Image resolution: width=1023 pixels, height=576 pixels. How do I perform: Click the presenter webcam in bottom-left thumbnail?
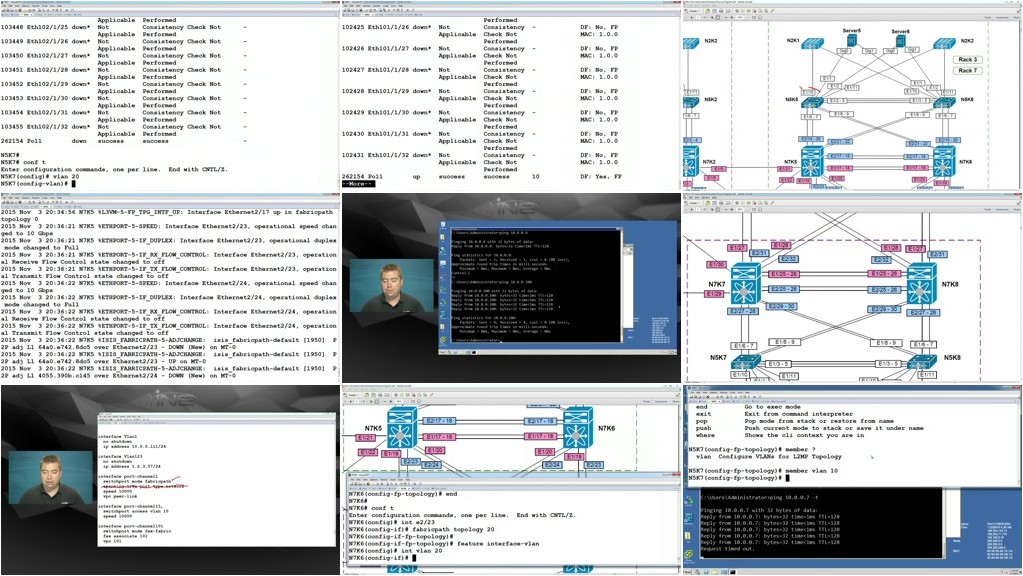(51, 477)
